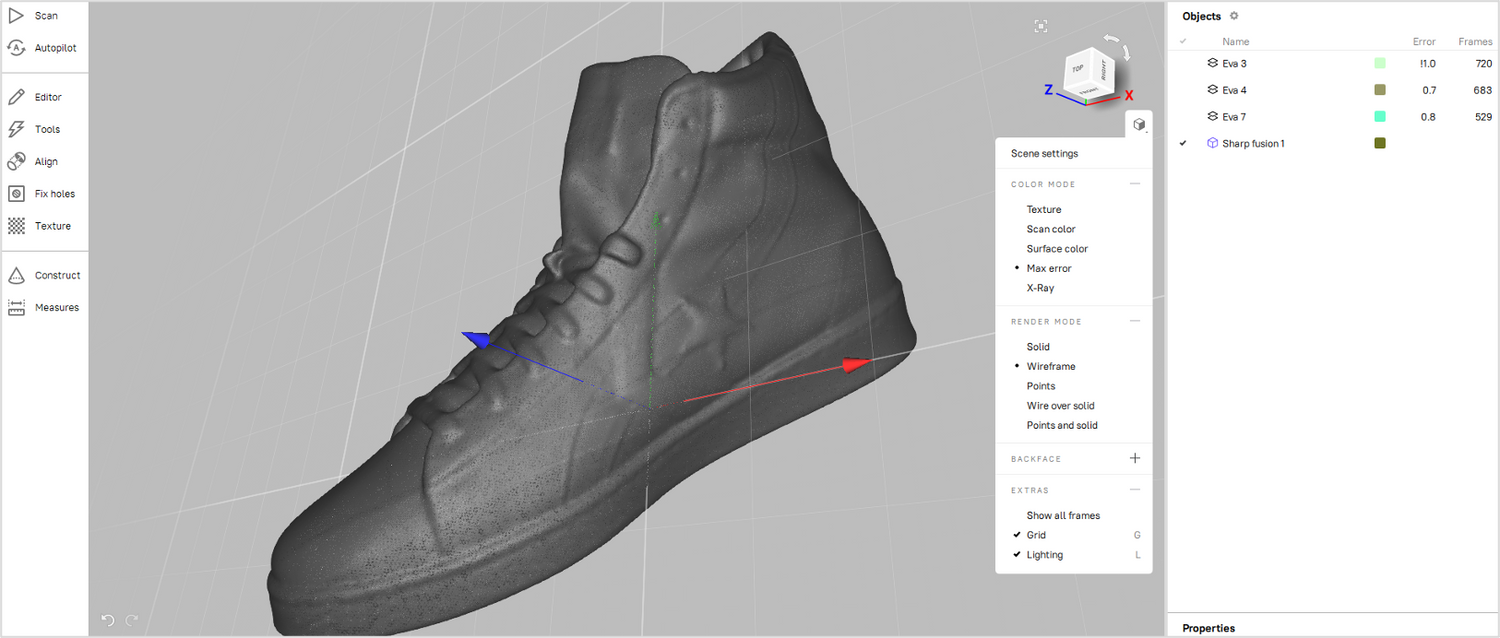The height and width of the screenshot is (638, 1500).
Task: Collapse the Color Mode section
Action: tap(1135, 184)
